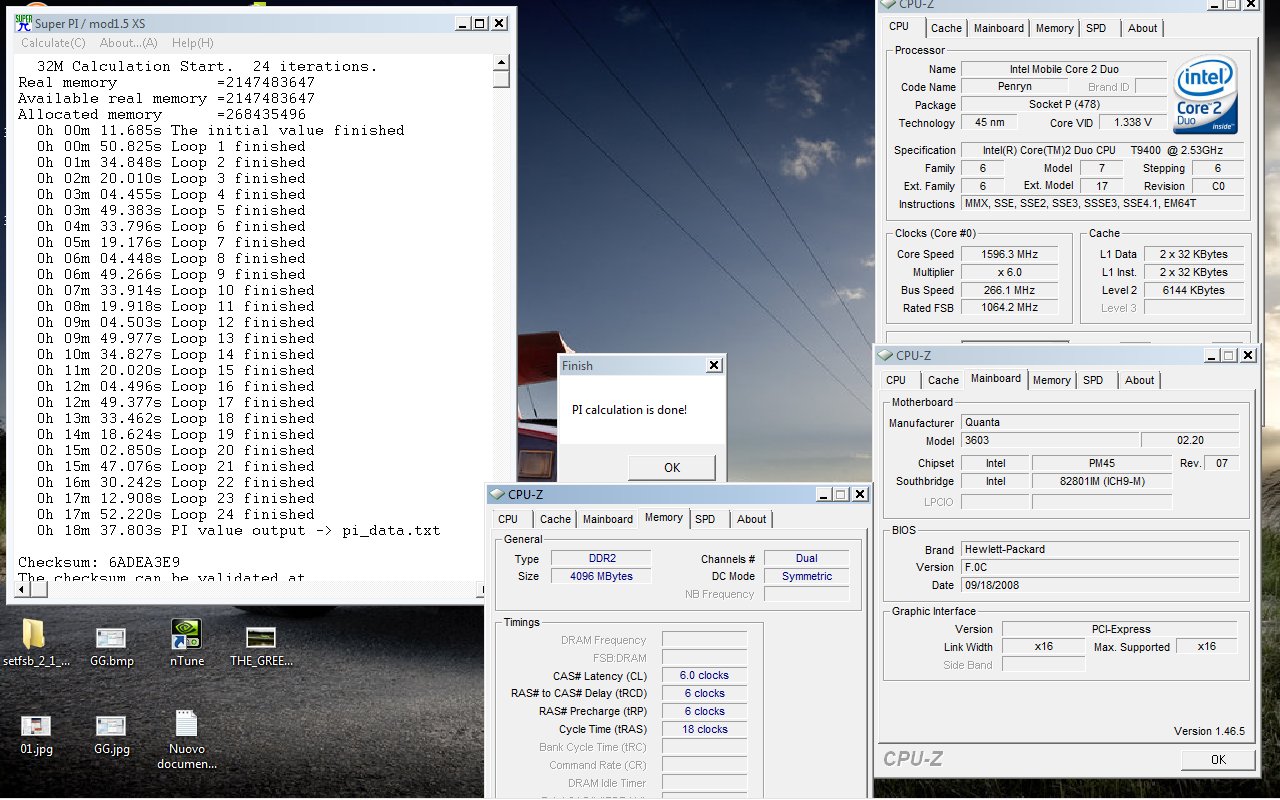Switch to Mainboard tab in top CPU-Z window
Viewport: 1280px width, 800px height.
tap(999, 28)
